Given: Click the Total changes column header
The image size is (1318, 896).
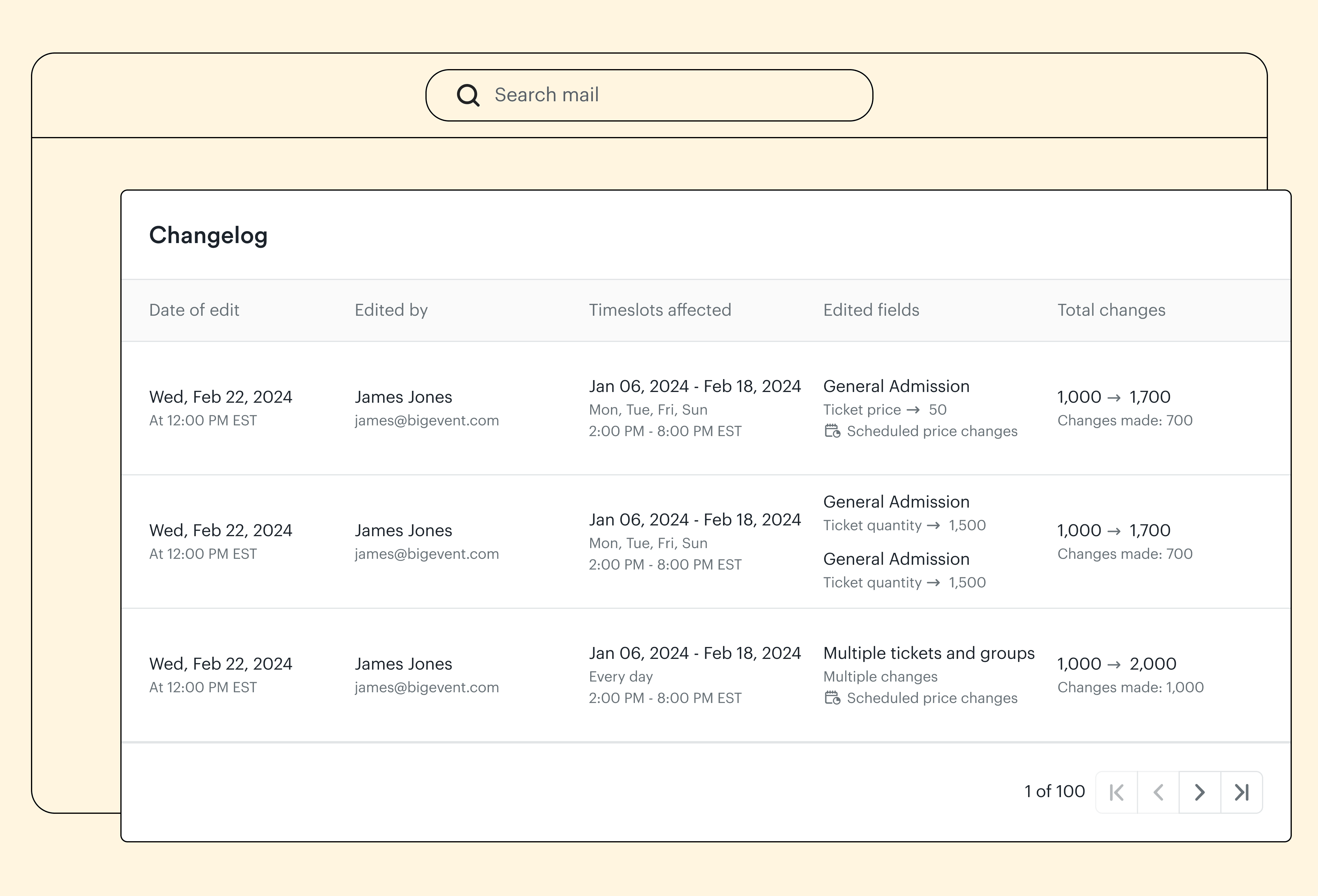Looking at the screenshot, I should (1110, 310).
